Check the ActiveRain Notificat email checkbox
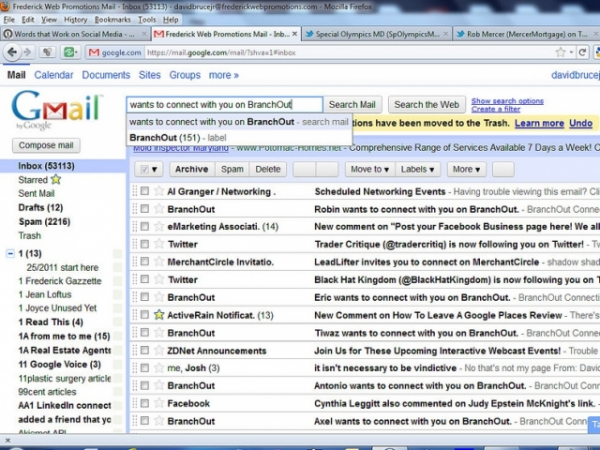Image resolution: width=600 pixels, height=450 pixels. pyautogui.click(x=145, y=315)
